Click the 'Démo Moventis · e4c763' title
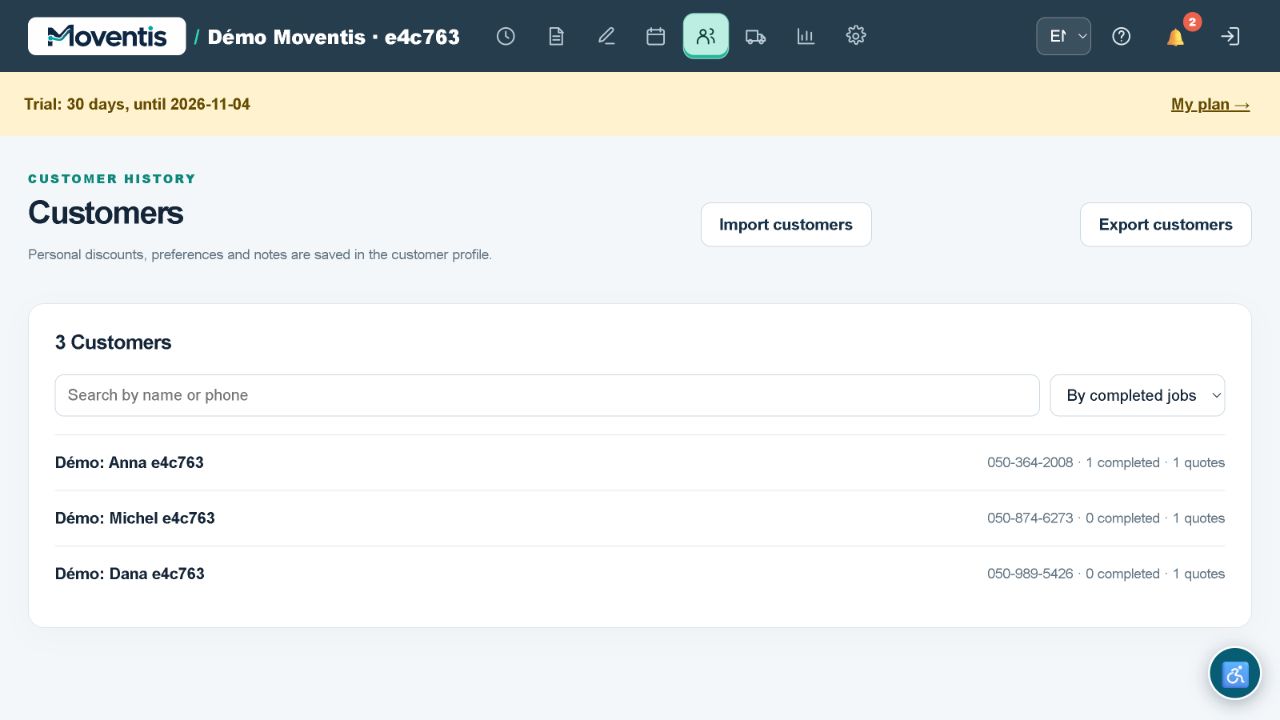The height and width of the screenshot is (720, 1280). [x=334, y=37]
